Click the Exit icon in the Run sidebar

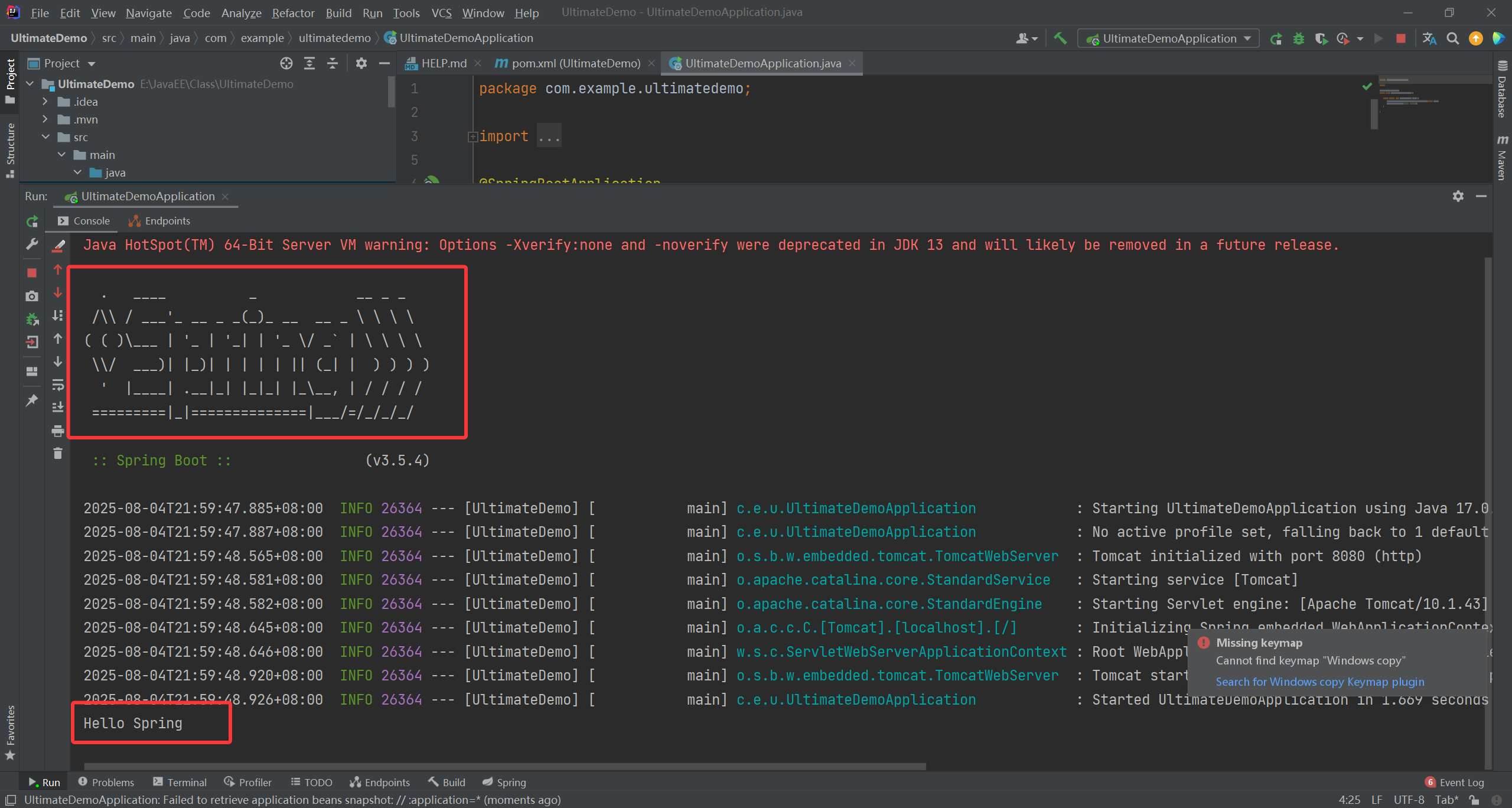(x=32, y=342)
